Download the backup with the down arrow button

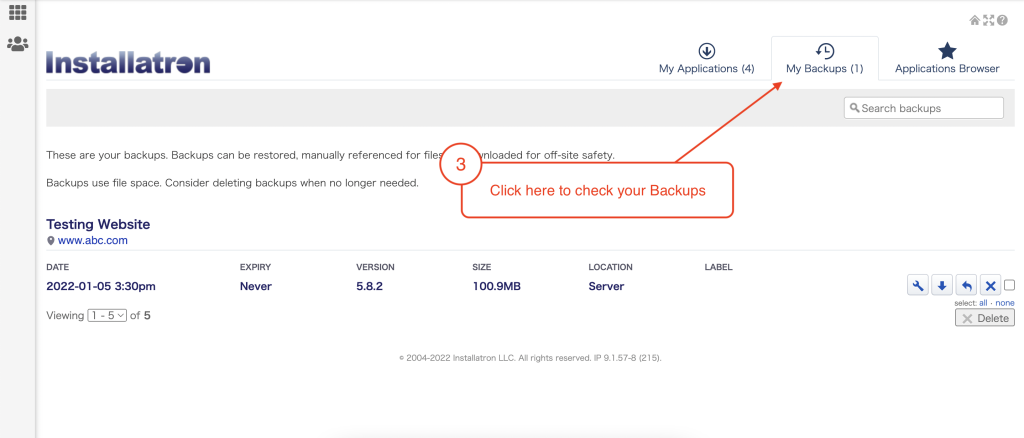pyautogui.click(x=942, y=285)
